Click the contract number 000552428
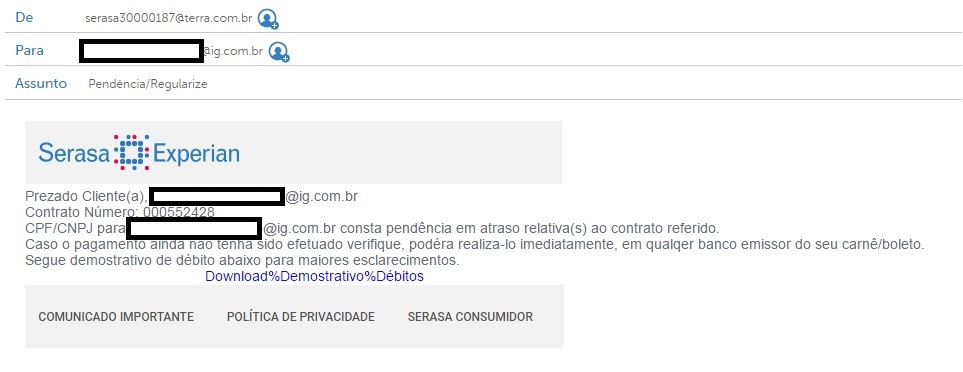 [x=179, y=212]
